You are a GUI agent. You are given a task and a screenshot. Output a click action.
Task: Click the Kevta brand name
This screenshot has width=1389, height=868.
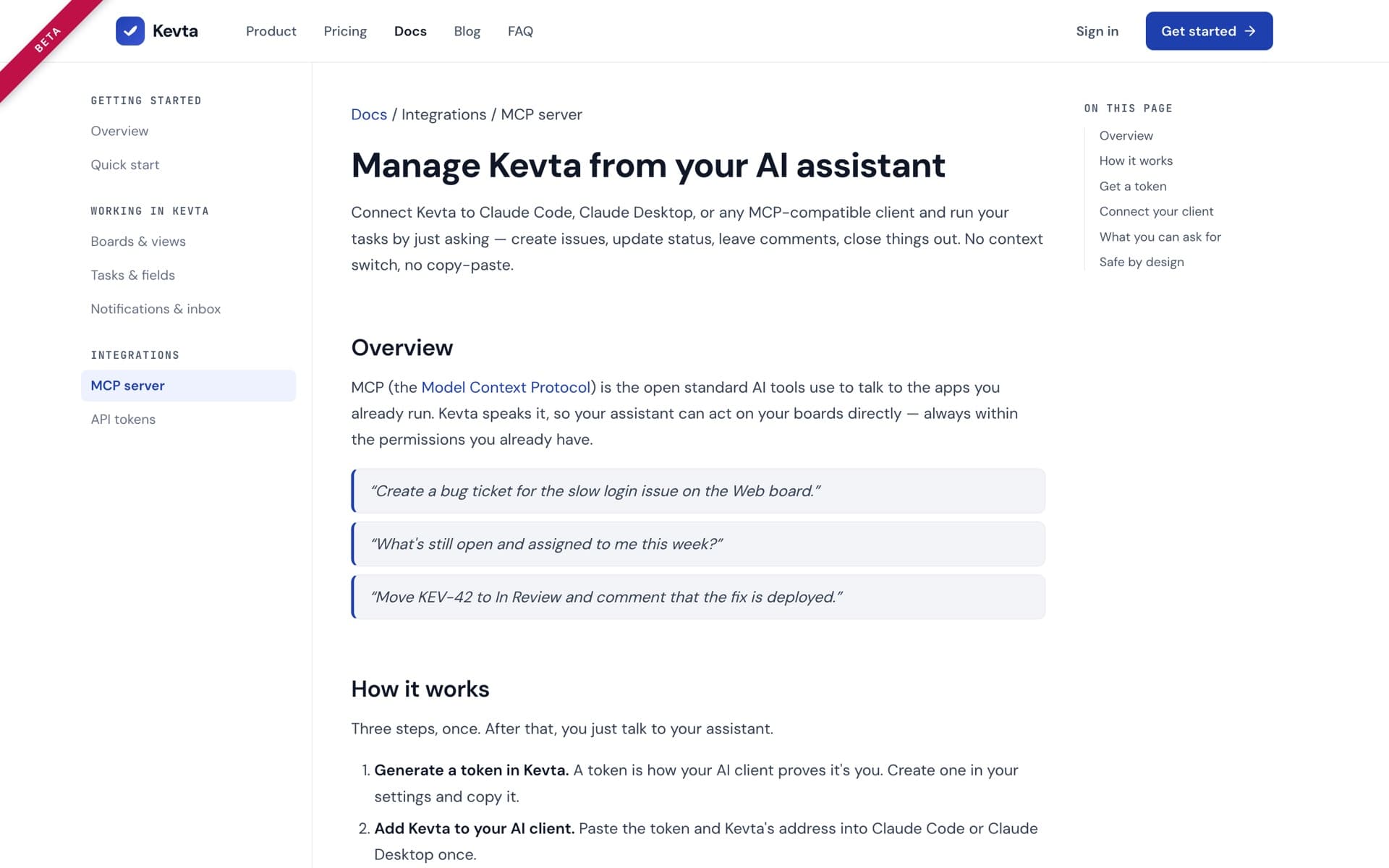point(175,31)
